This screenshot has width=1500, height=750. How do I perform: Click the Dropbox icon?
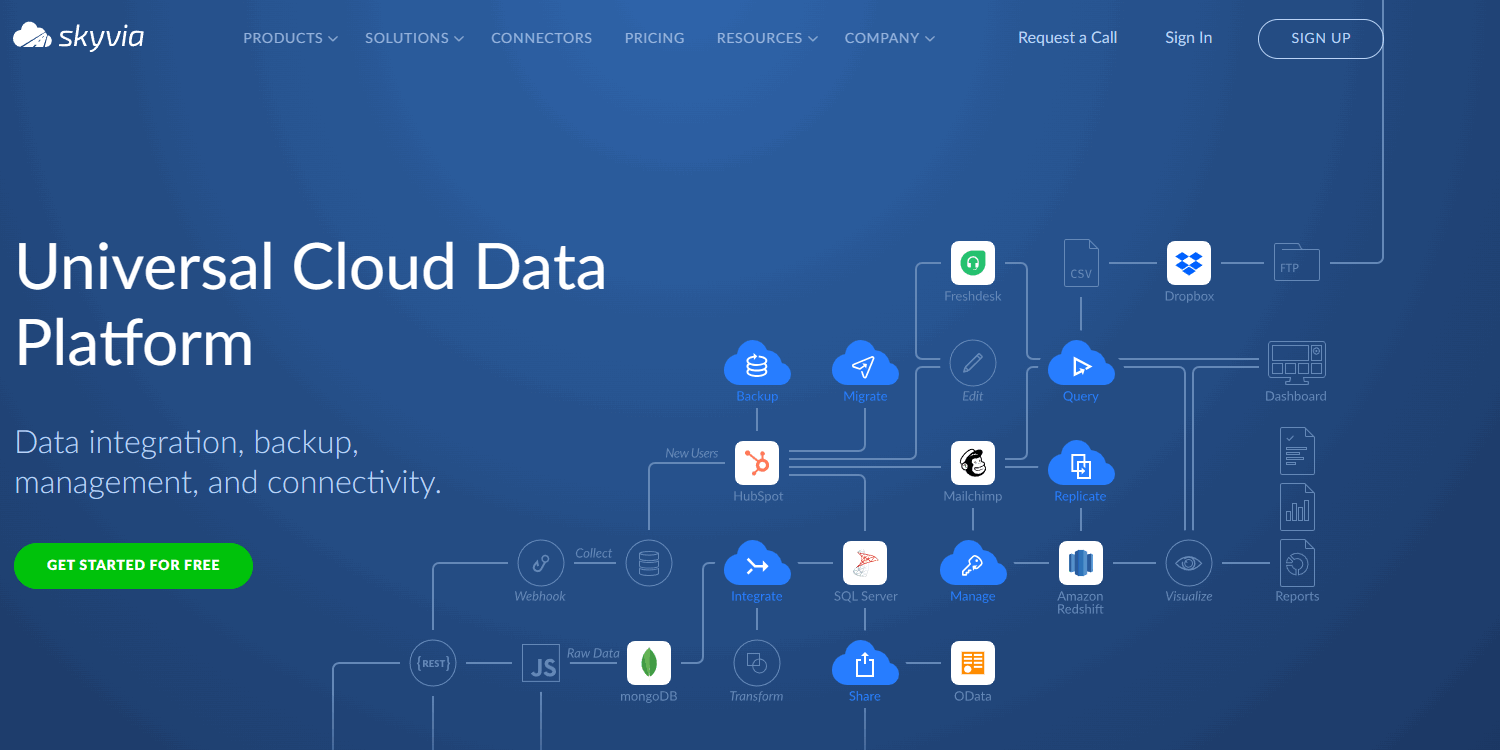click(1189, 263)
